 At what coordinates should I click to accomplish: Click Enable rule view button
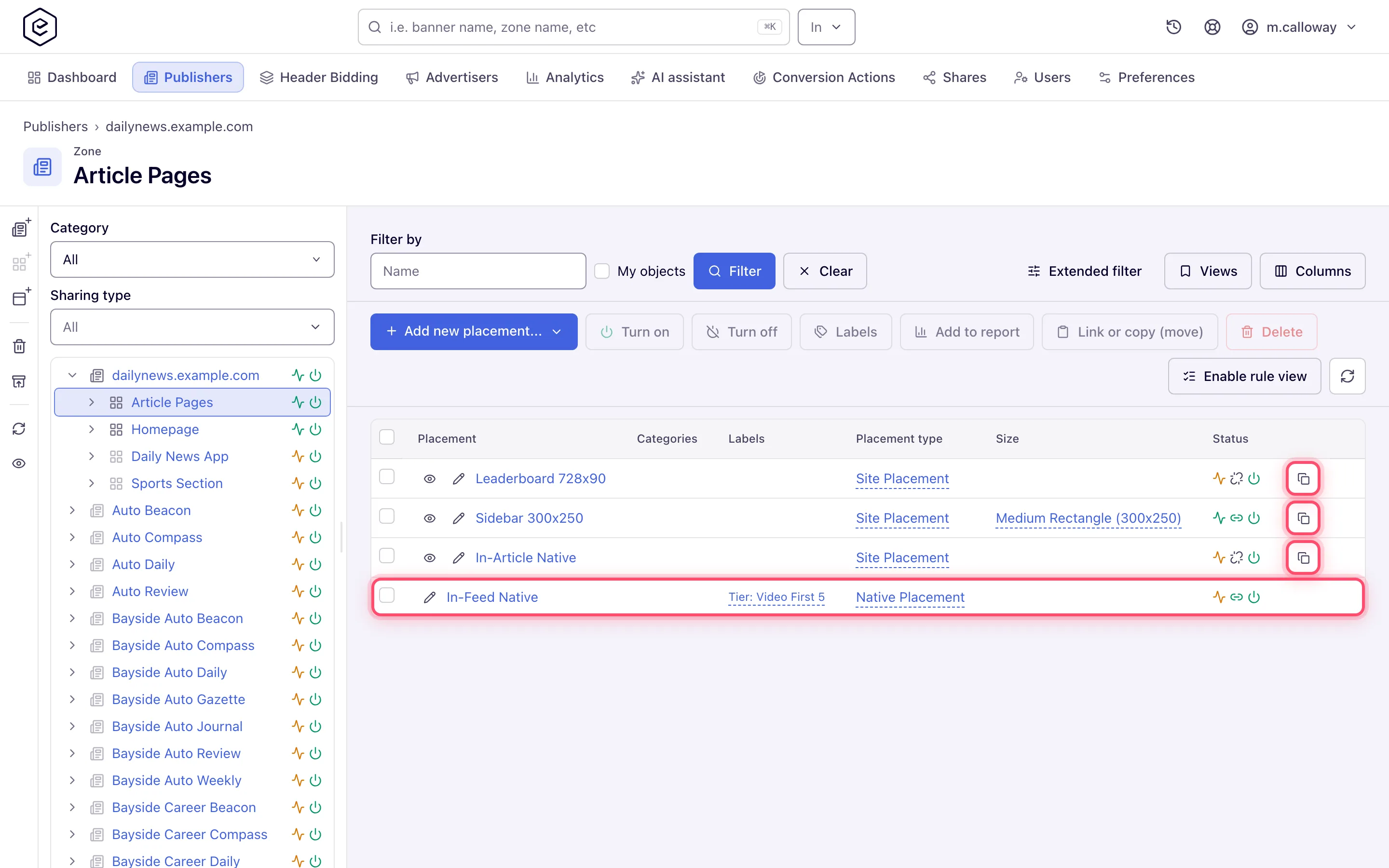pos(1244,376)
